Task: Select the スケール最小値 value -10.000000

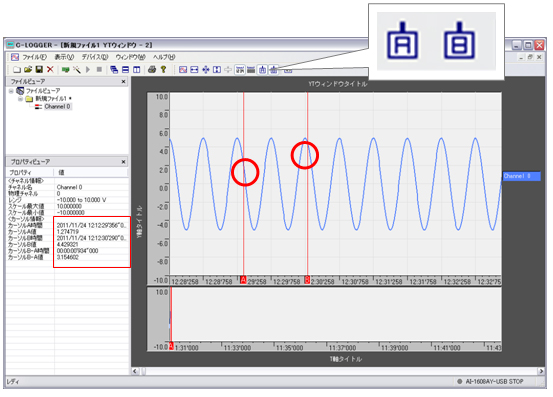Action: click(x=70, y=213)
